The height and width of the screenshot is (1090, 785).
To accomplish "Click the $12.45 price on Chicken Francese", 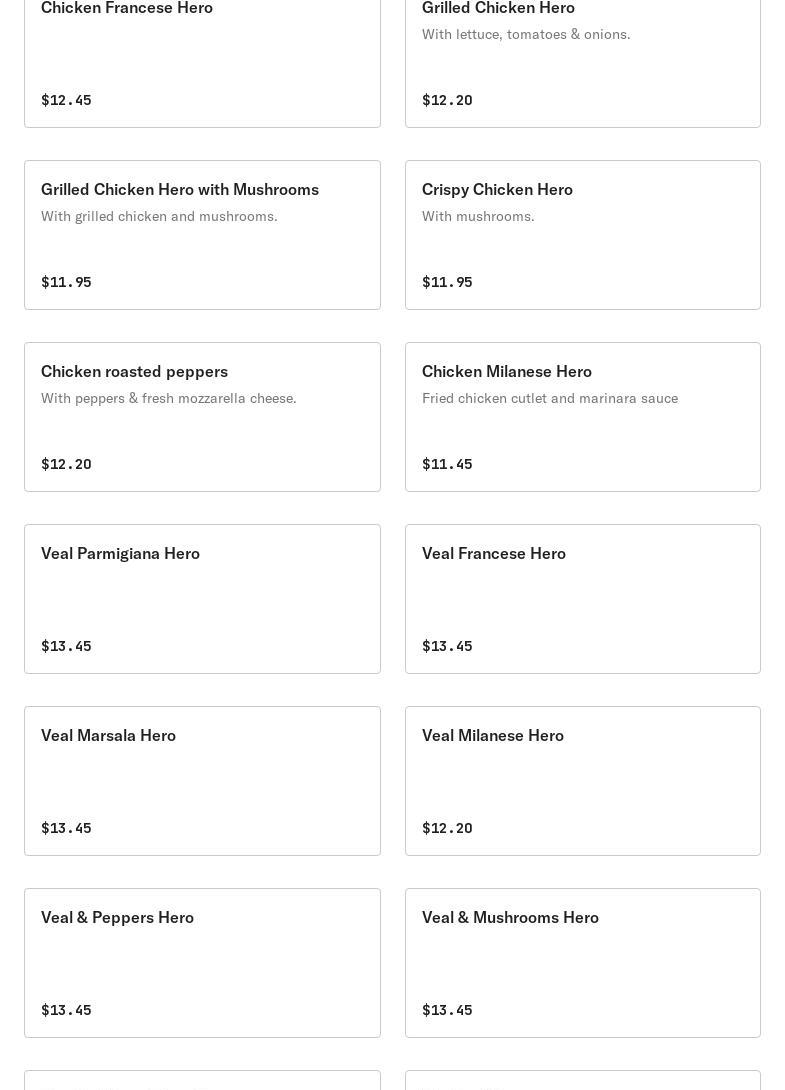I will click(66, 100).
